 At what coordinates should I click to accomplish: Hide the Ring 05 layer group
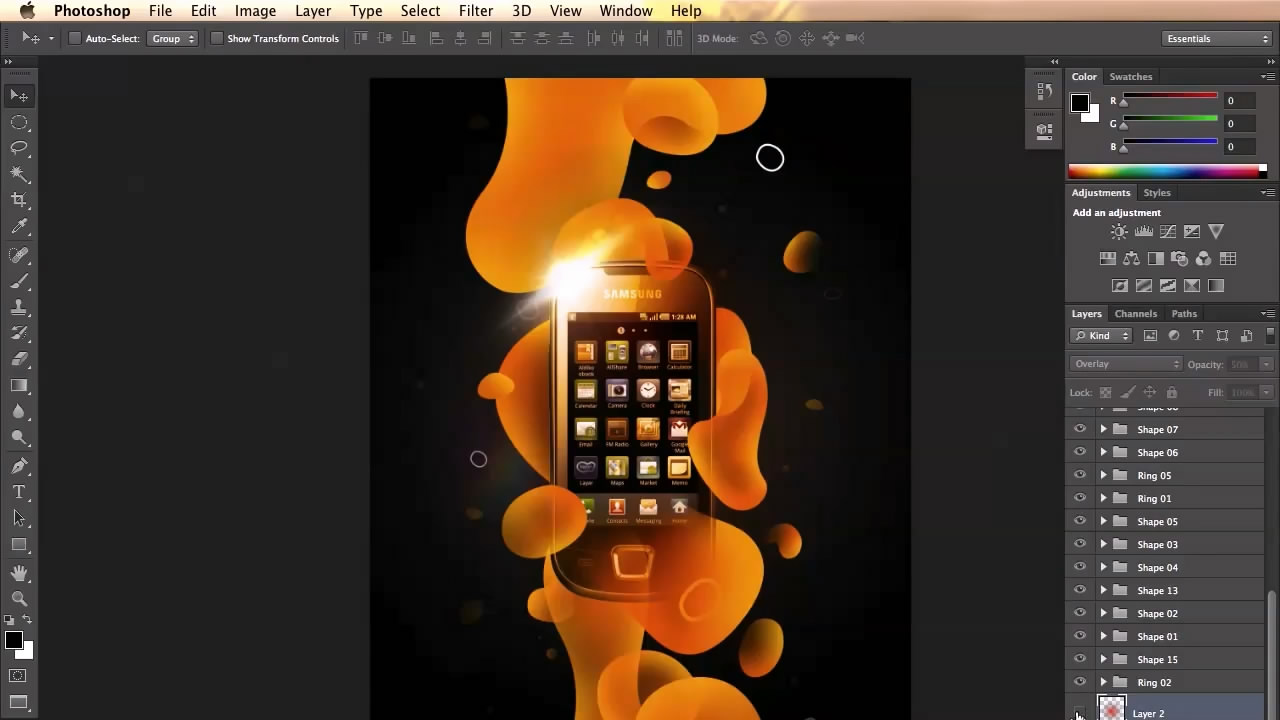pyautogui.click(x=1079, y=475)
